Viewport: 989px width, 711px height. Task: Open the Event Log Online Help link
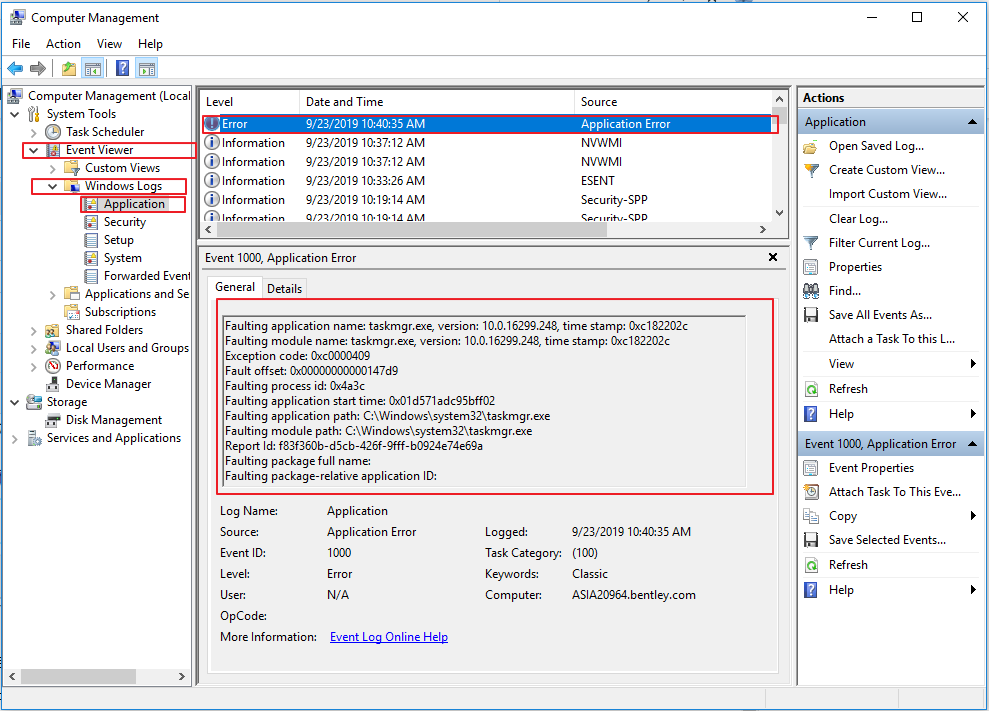pyautogui.click(x=388, y=637)
